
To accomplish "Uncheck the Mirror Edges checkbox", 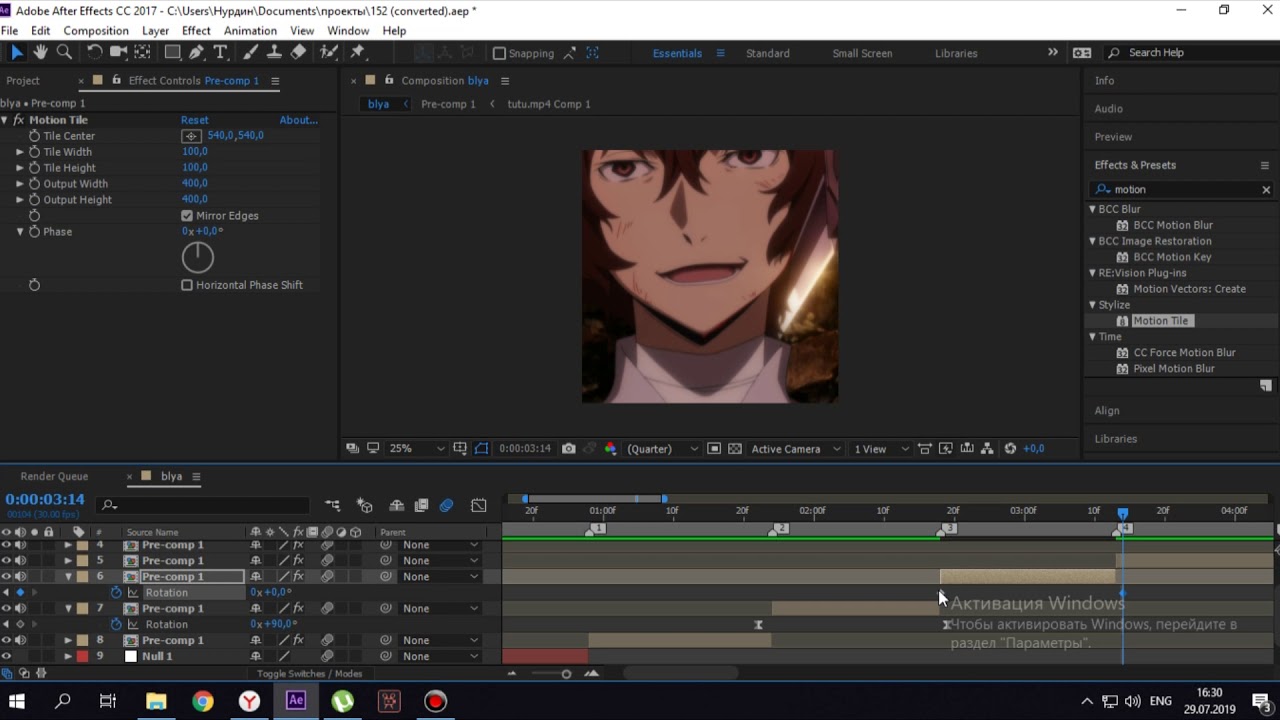I will pos(187,216).
